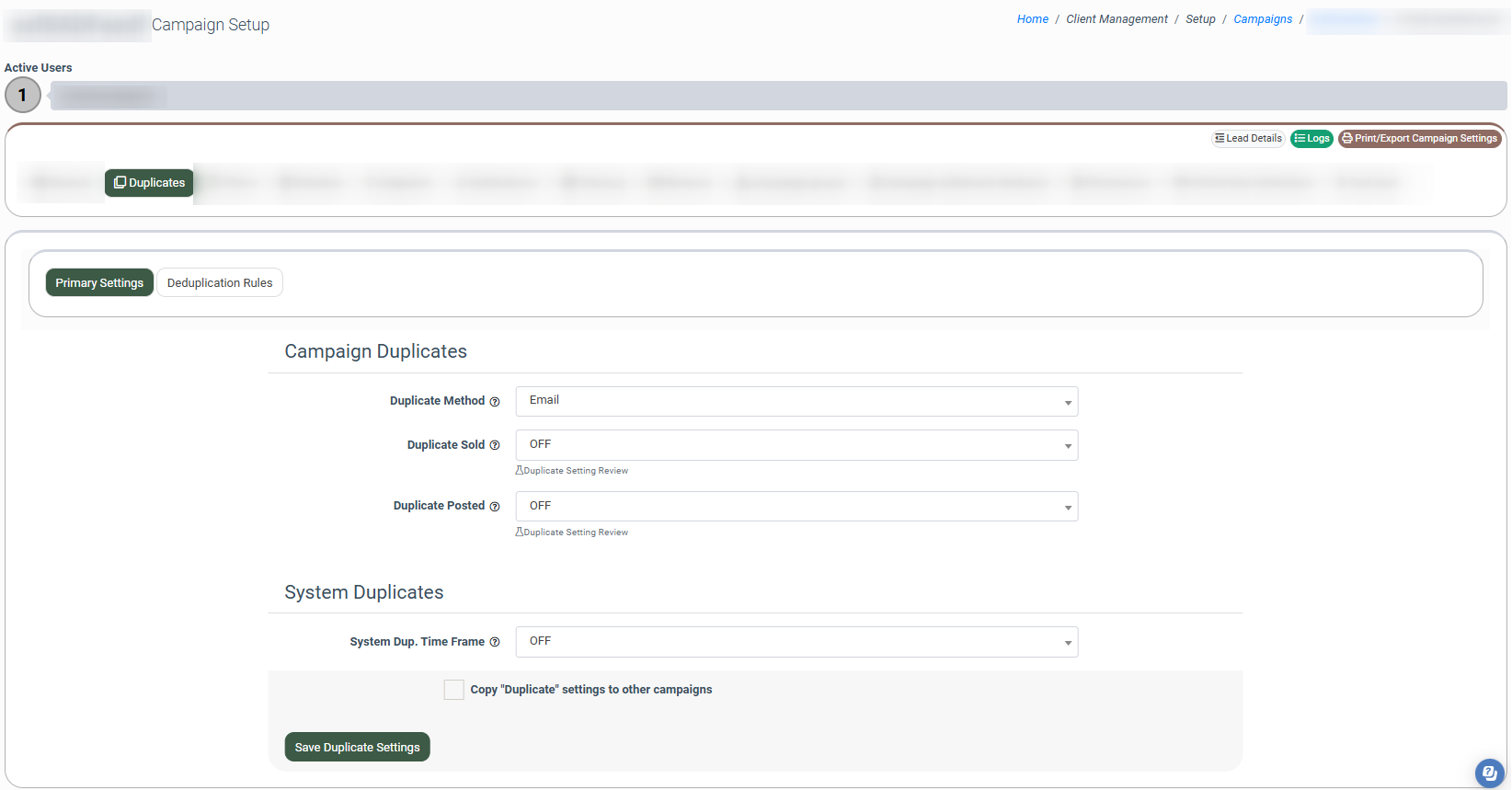Viewport: 1512px width, 790px height.
Task: Click Duplicate Setting Review under Duplicate Sold
Action: click(x=574, y=471)
